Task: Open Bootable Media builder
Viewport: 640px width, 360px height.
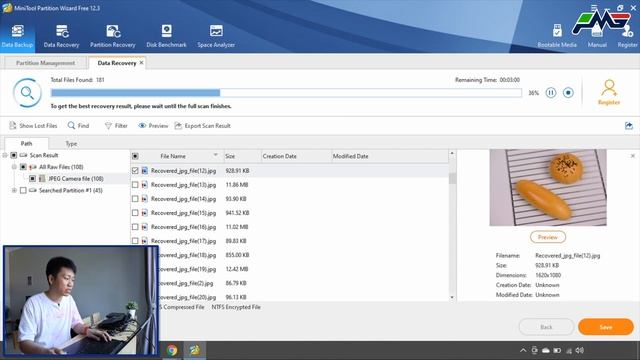Action: click(557, 36)
